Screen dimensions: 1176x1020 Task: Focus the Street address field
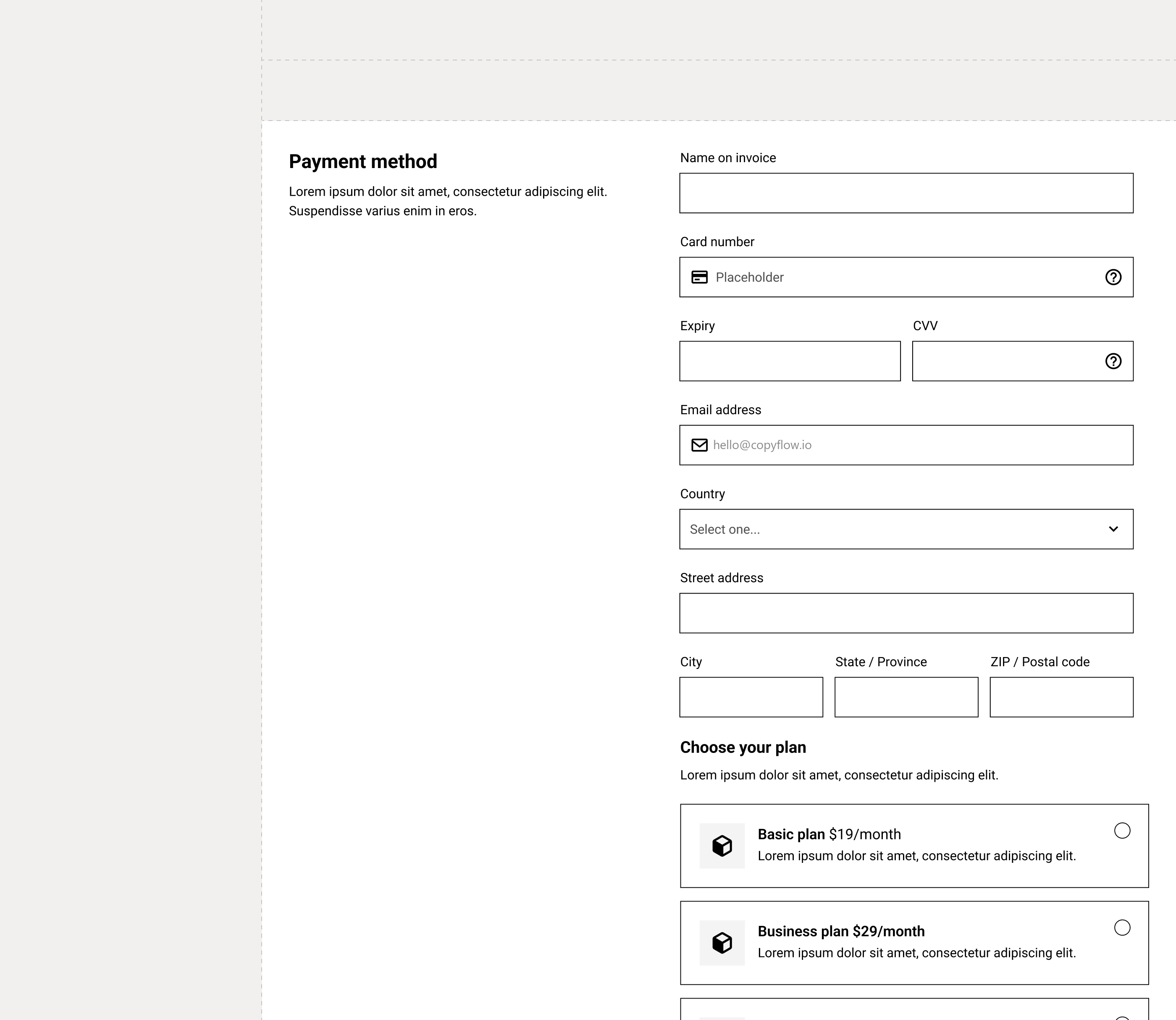[906, 613]
